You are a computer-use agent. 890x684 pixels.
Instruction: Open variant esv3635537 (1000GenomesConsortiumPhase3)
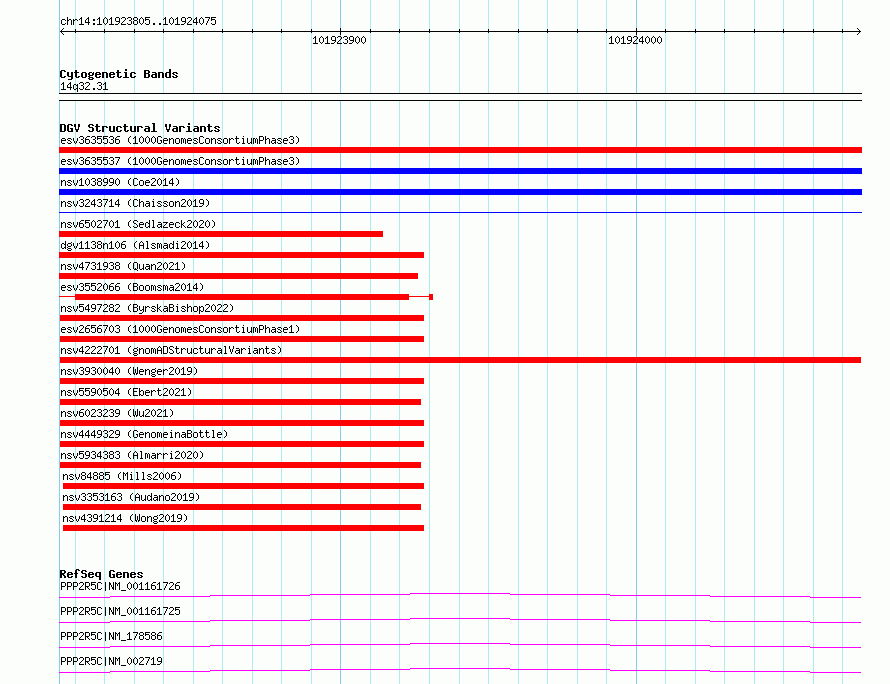tap(180, 161)
